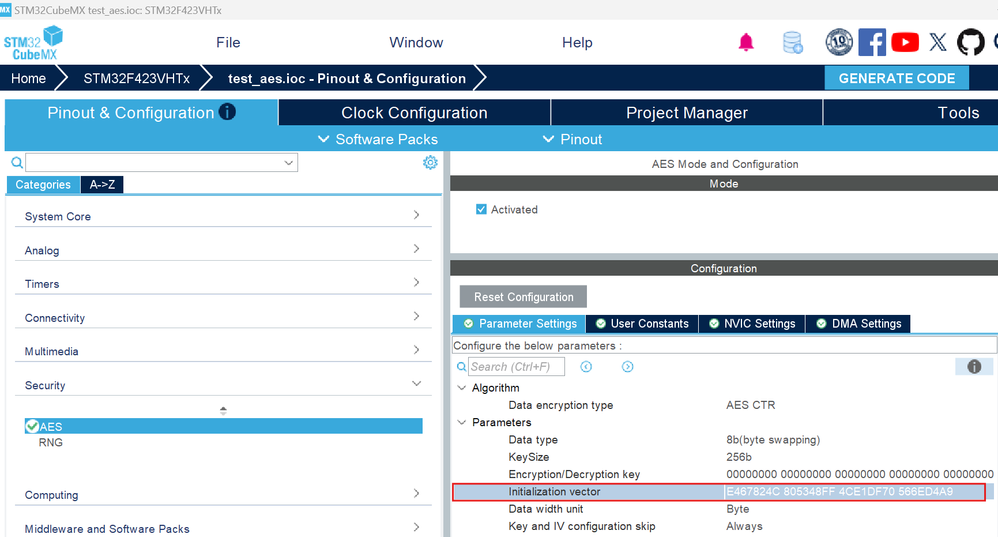Open the Window menu
The height and width of the screenshot is (537, 998).
pyautogui.click(x=416, y=43)
